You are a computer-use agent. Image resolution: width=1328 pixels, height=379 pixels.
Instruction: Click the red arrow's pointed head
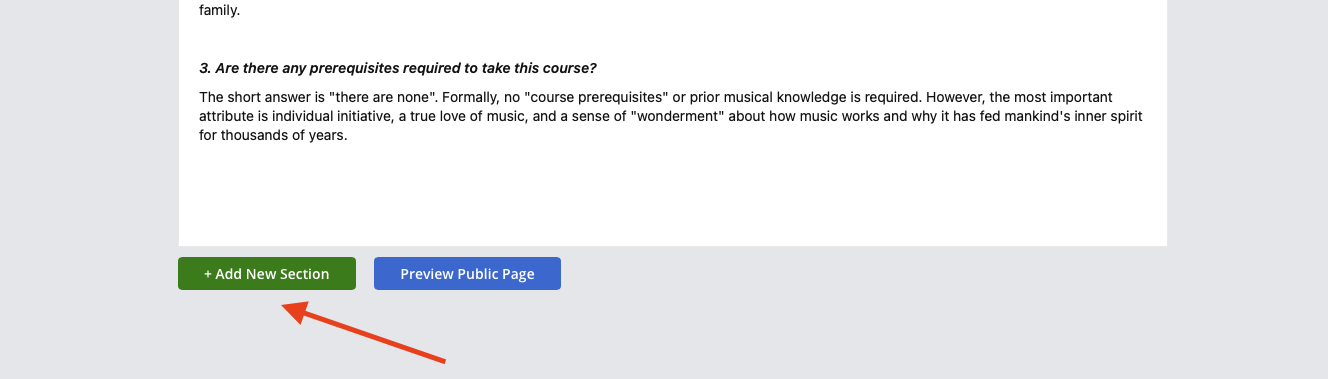pyautogui.click(x=292, y=311)
